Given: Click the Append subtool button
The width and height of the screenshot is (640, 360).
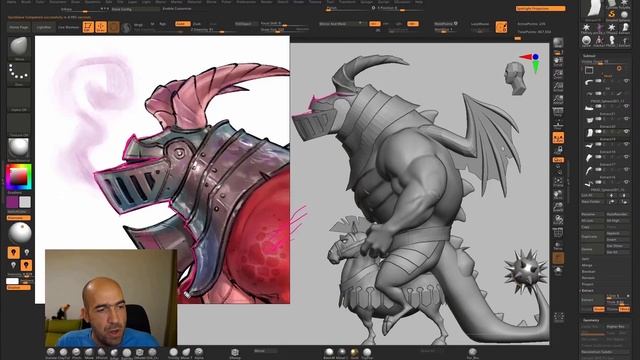Looking at the screenshot, I should pos(618,233).
